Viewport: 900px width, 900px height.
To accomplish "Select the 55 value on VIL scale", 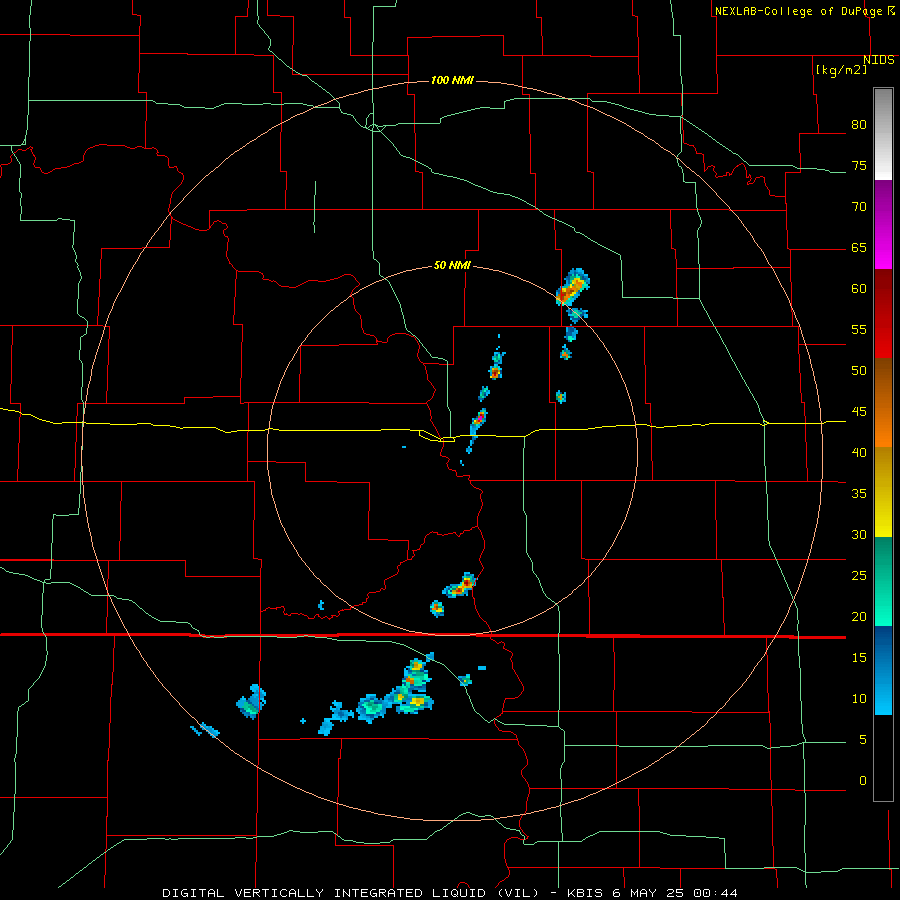I will (x=859, y=329).
